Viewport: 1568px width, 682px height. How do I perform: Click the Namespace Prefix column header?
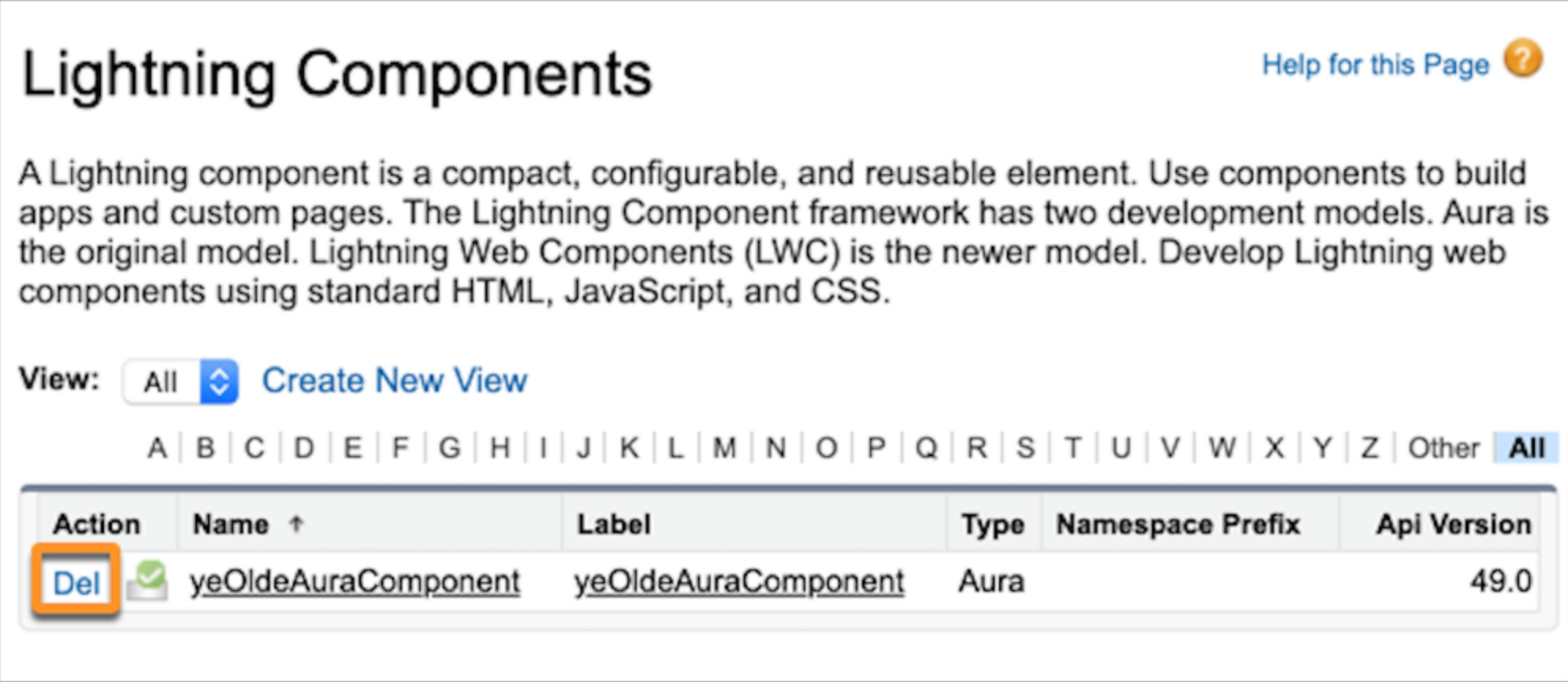click(x=1178, y=524)
